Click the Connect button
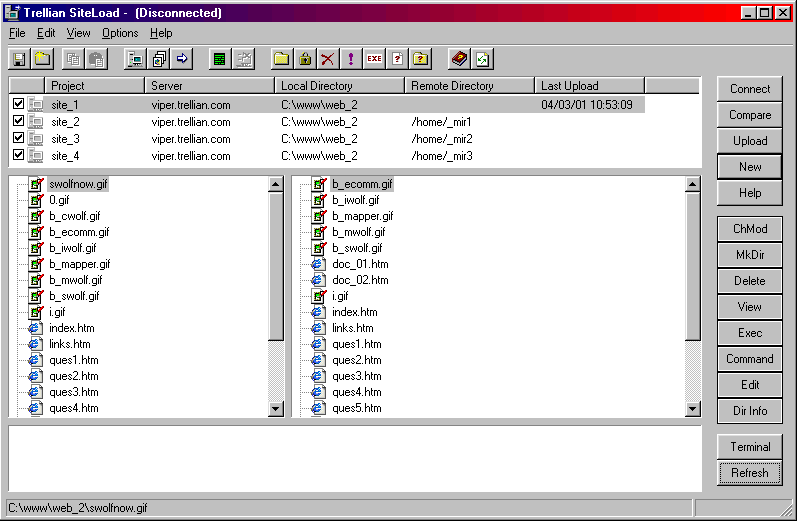The image size is (798, 522). pos(750,89)
